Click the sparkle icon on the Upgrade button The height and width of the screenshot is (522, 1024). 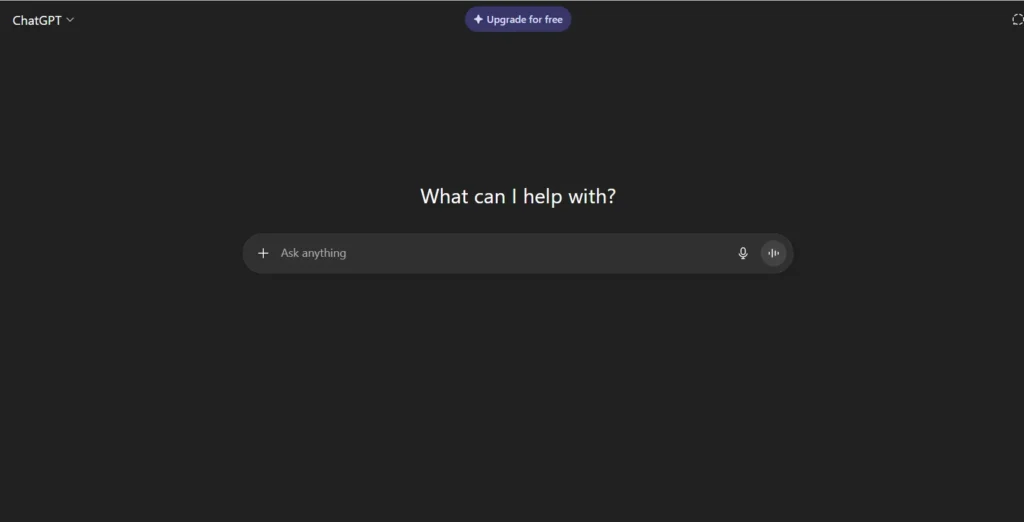[478, 20]
